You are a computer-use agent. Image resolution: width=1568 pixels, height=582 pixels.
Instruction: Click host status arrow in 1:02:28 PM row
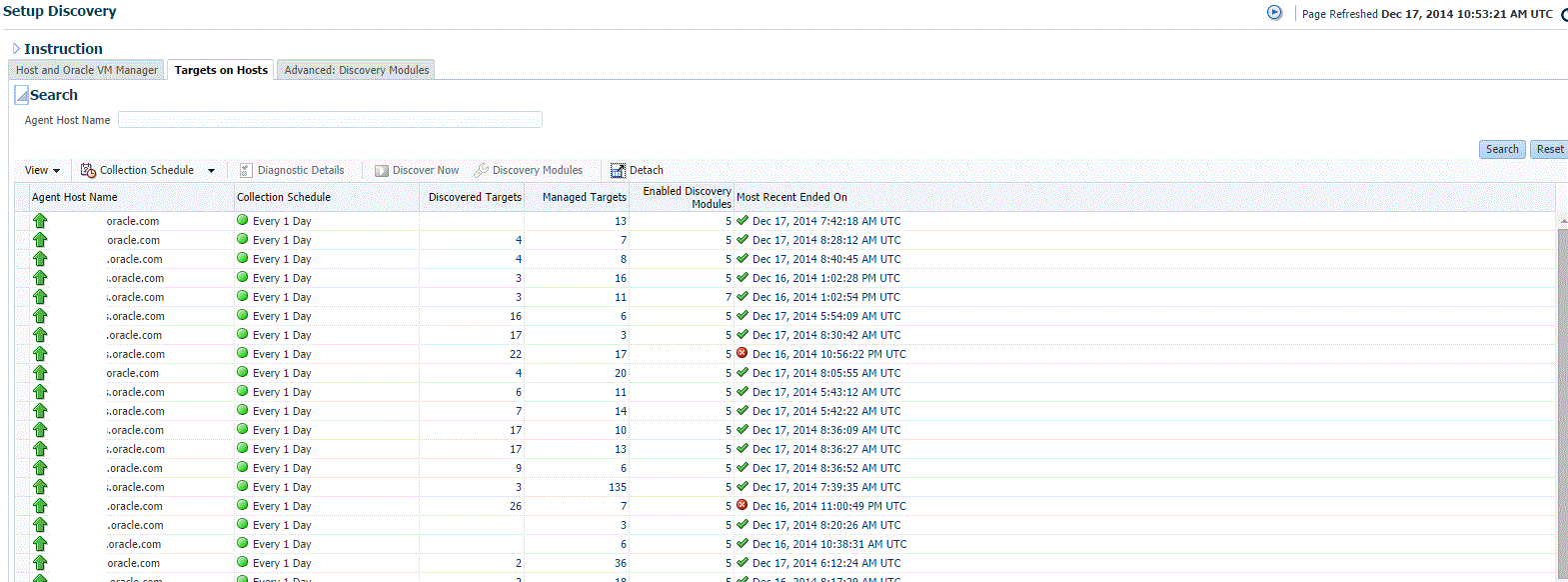click(x=40, y=278)
